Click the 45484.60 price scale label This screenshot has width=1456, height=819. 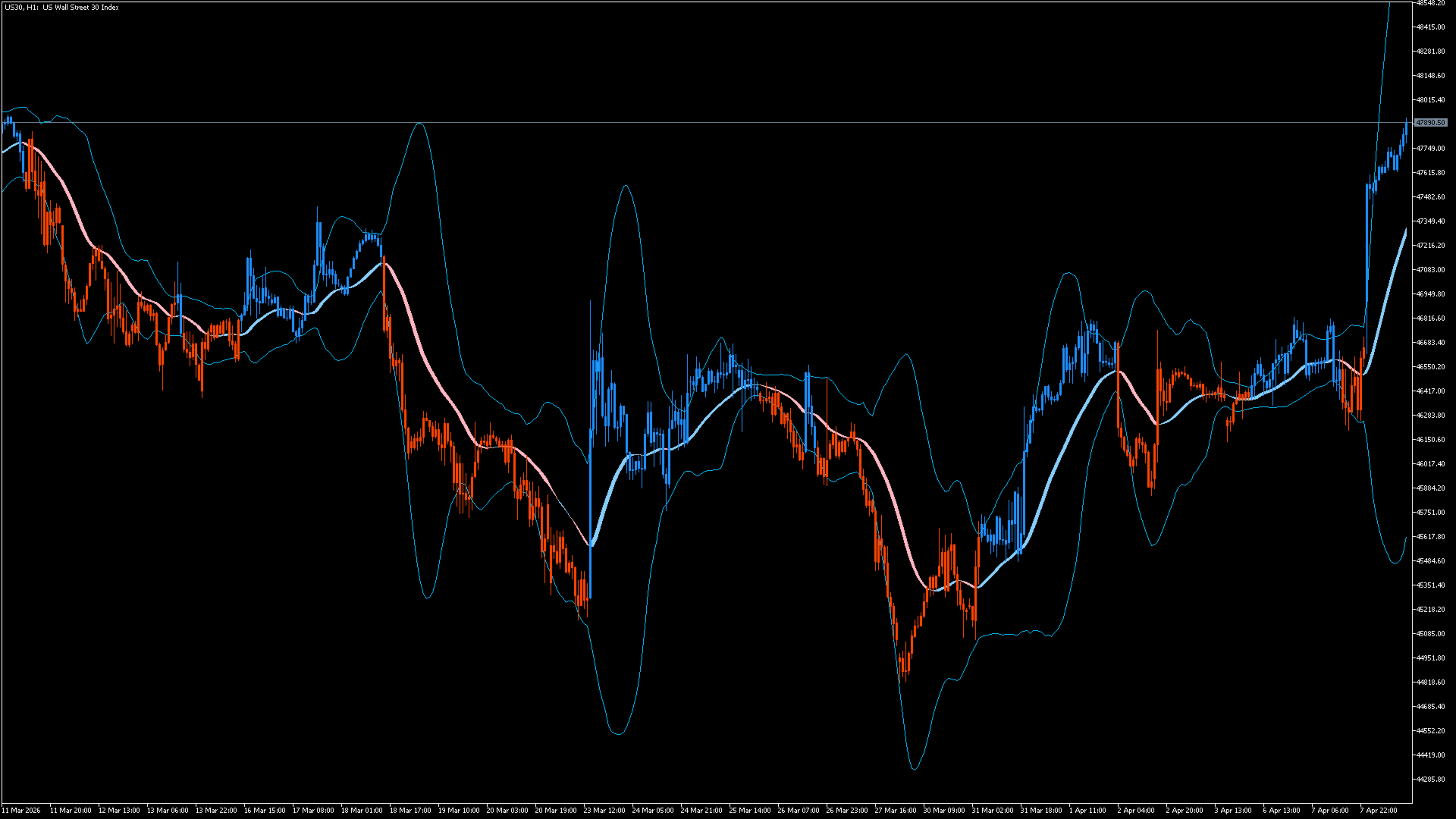(1430, 561)
